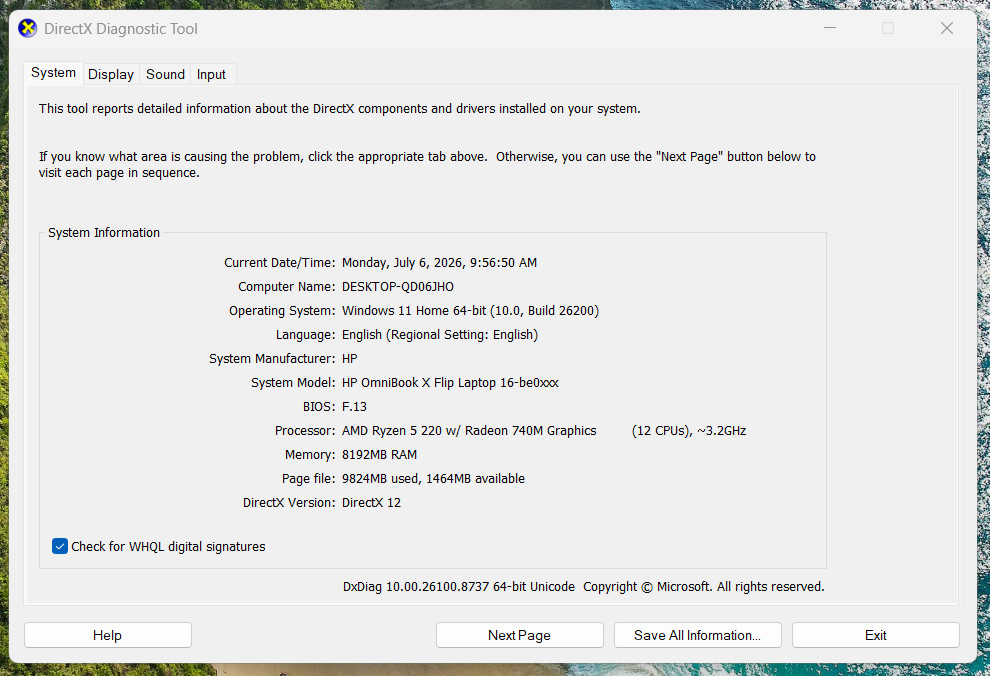This screenshot has width=990, height=676.
Task: Click the 8192MB RAM memory value
Action: click(x=379, y=454)
